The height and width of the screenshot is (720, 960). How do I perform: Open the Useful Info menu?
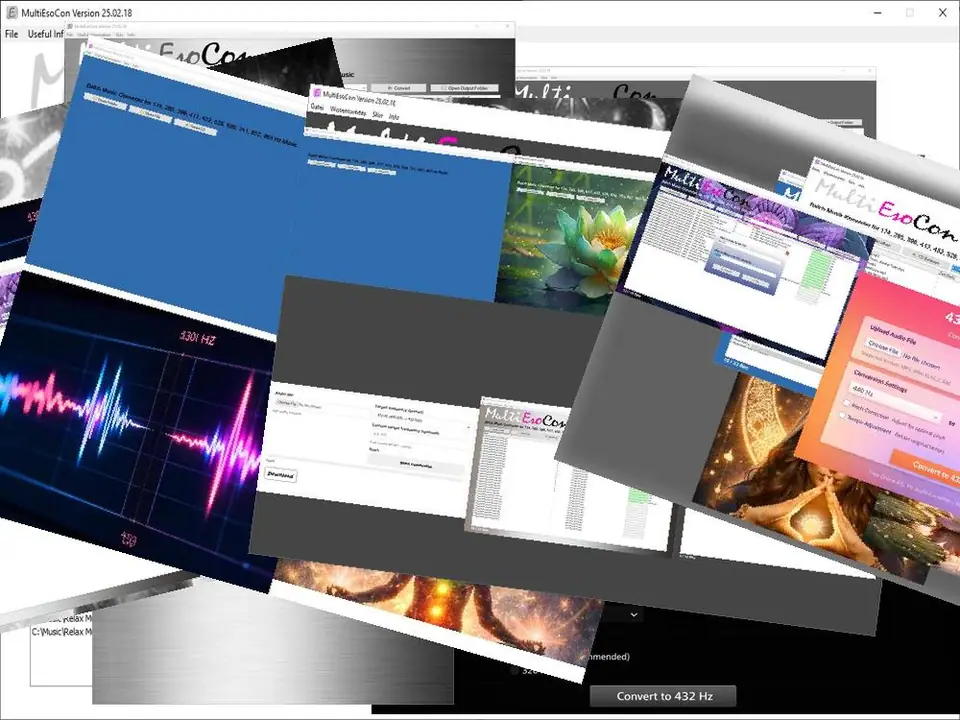45,34
